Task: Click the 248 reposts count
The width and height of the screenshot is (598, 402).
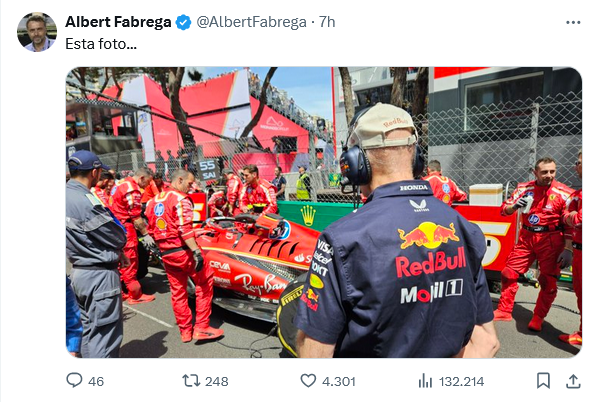Action: click(217, 381)
